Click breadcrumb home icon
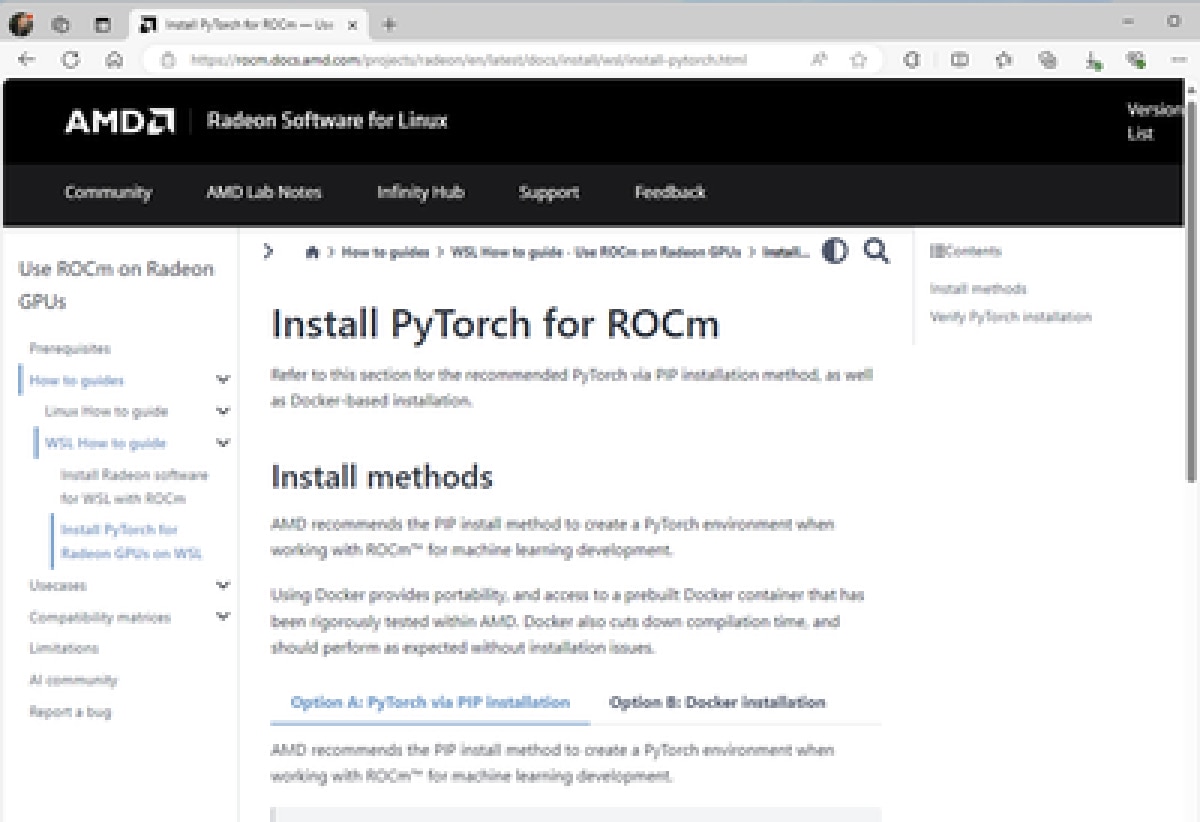The image size is (1200, 822). tap(312, 252)
